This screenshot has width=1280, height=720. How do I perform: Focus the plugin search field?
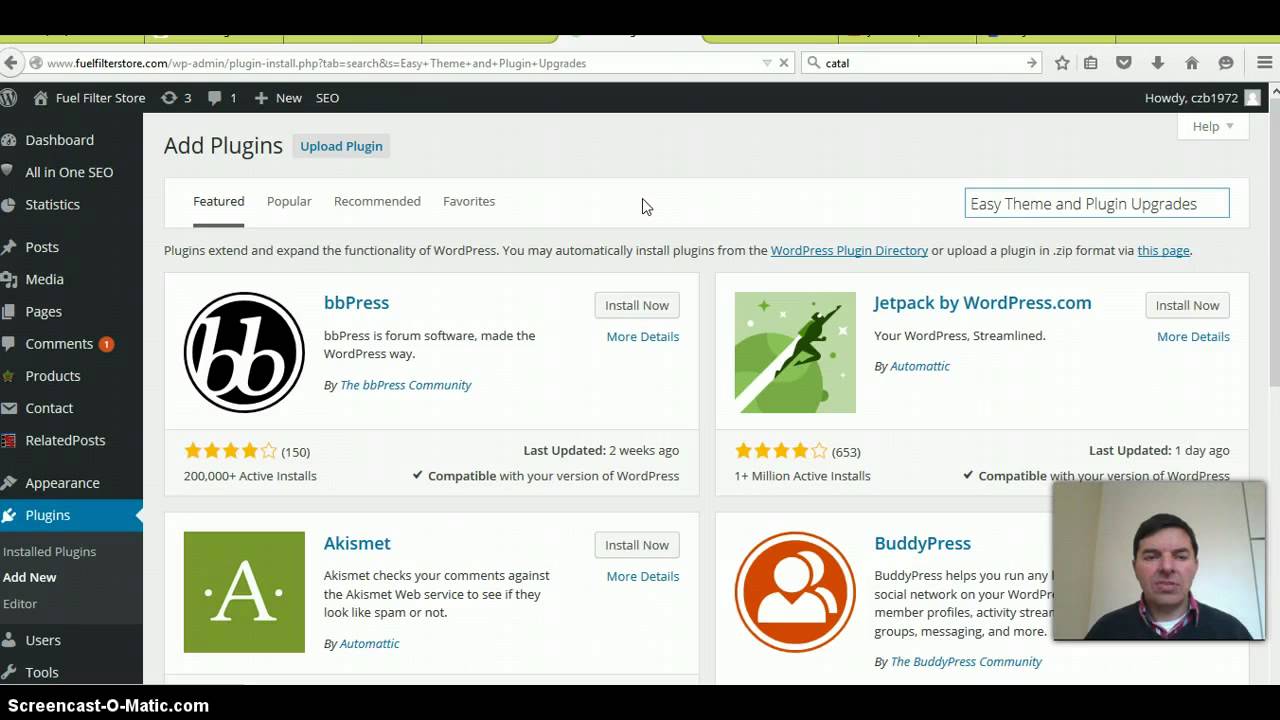[1097, 203]
